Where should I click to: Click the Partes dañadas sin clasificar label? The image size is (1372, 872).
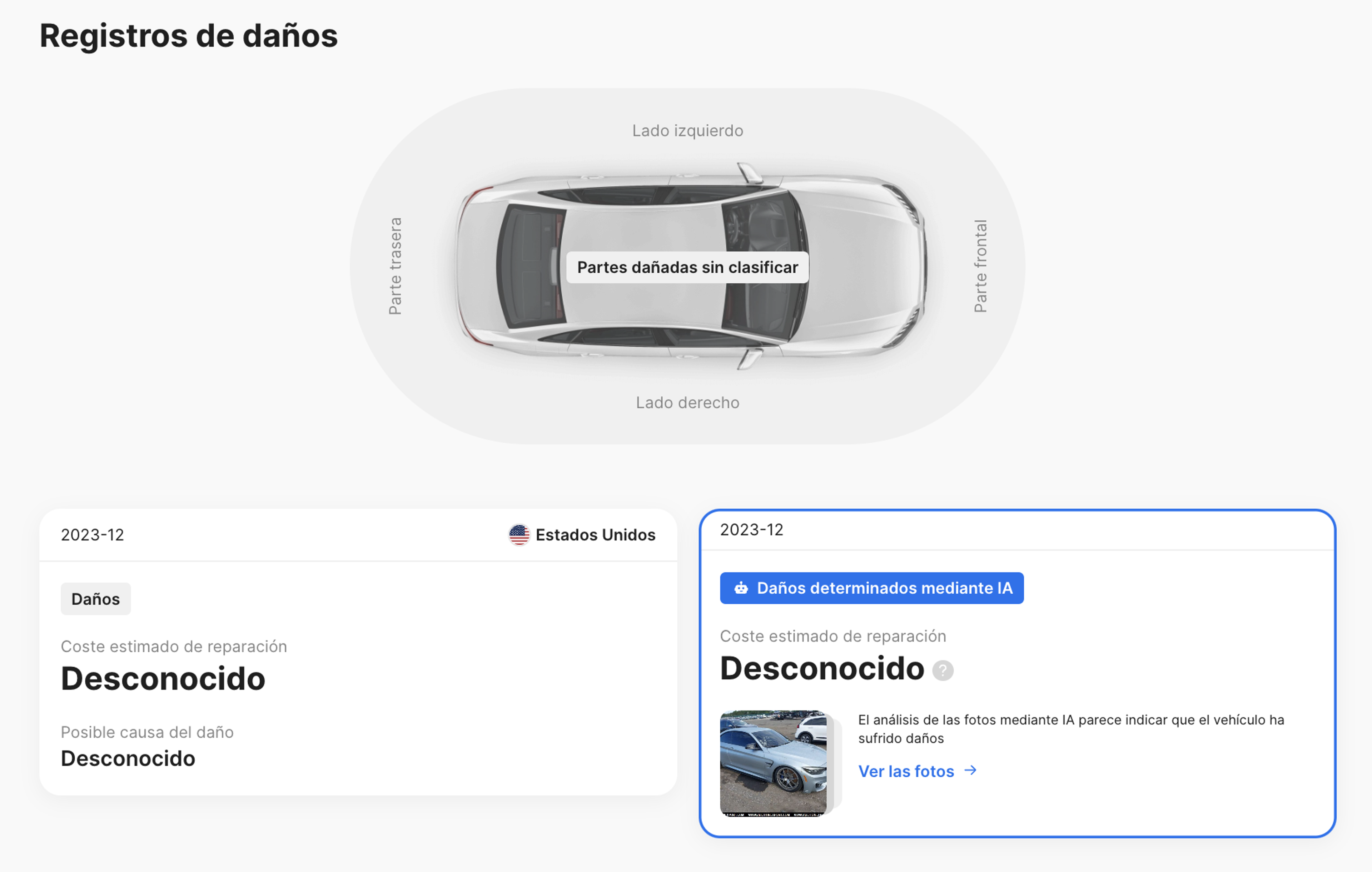[687, 267]
